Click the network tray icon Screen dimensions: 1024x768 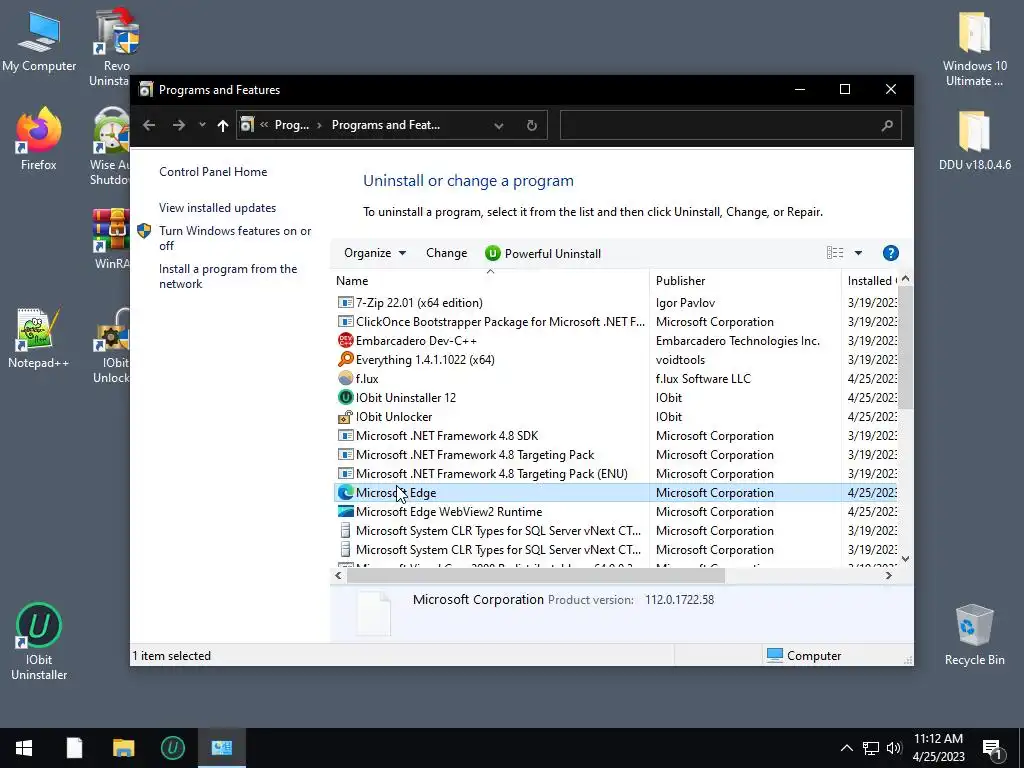(871, 748)
